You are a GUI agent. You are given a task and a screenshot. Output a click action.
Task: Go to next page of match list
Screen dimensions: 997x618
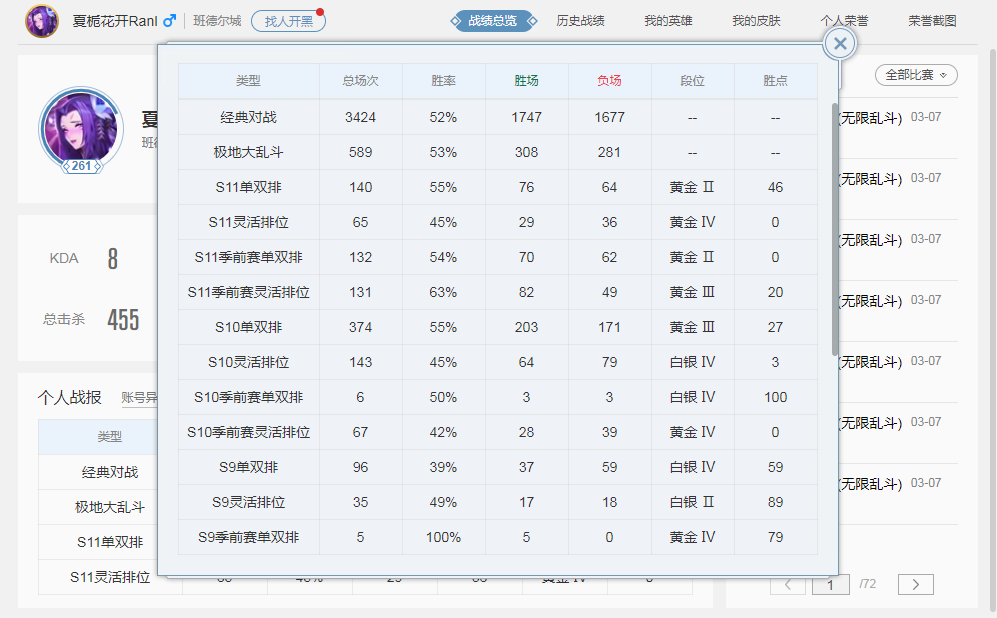coord(916,584)
